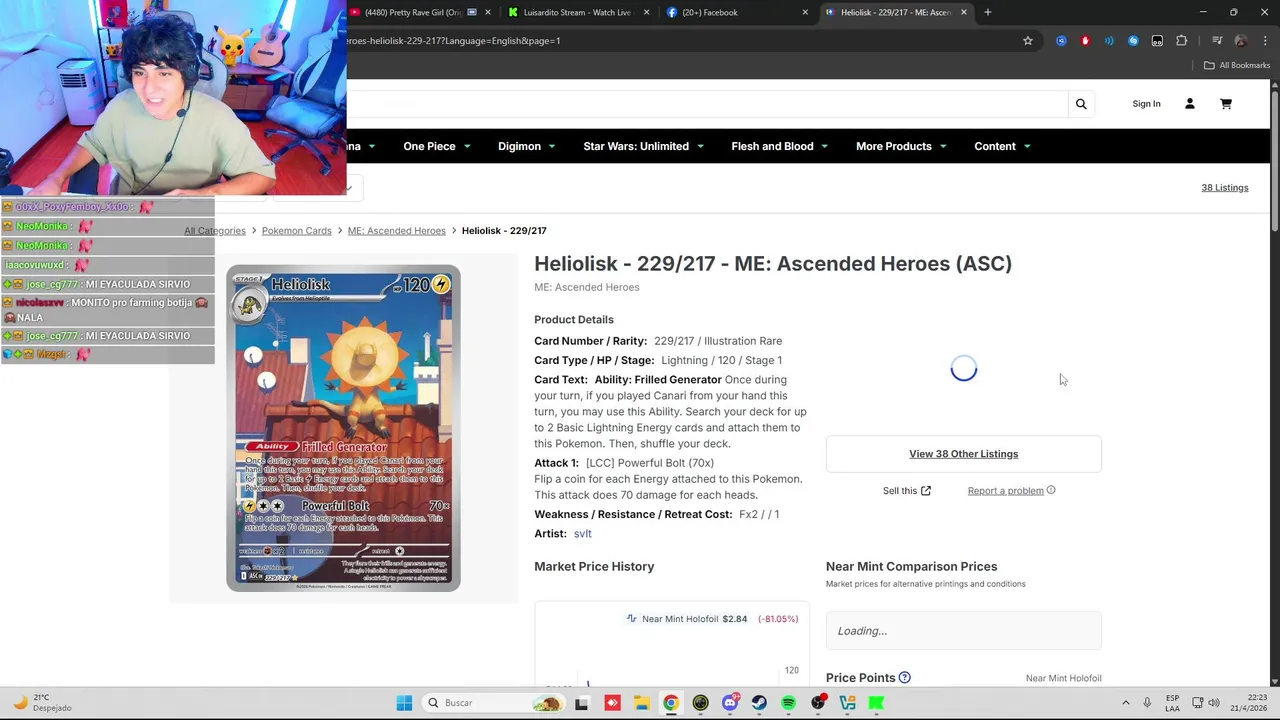Open the weather widget showing 21°C
The width and height of the screenshot is (1280, 720).
click(x=42, y=703)
